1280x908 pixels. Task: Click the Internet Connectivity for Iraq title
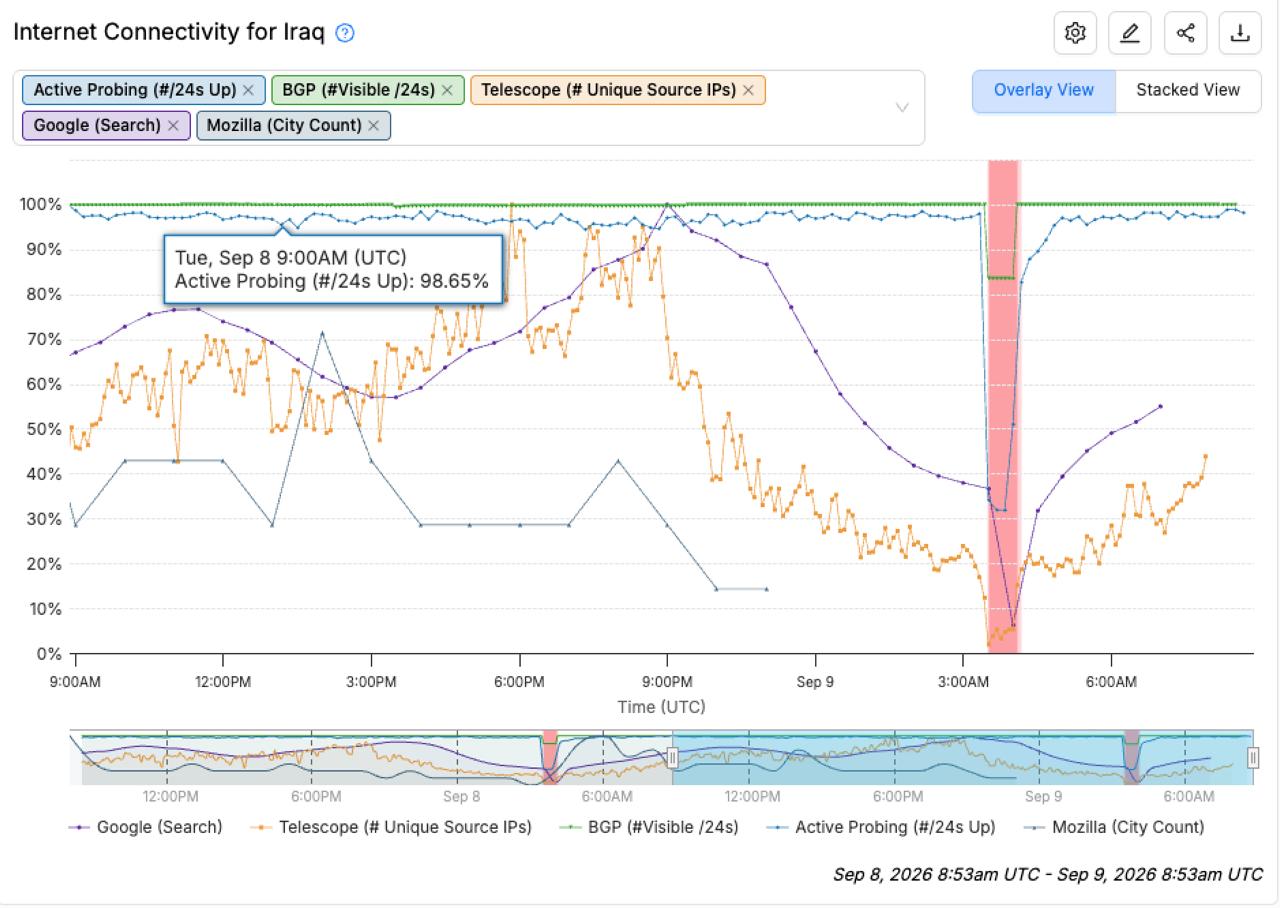pyautogui.click(x=168, y=33)
